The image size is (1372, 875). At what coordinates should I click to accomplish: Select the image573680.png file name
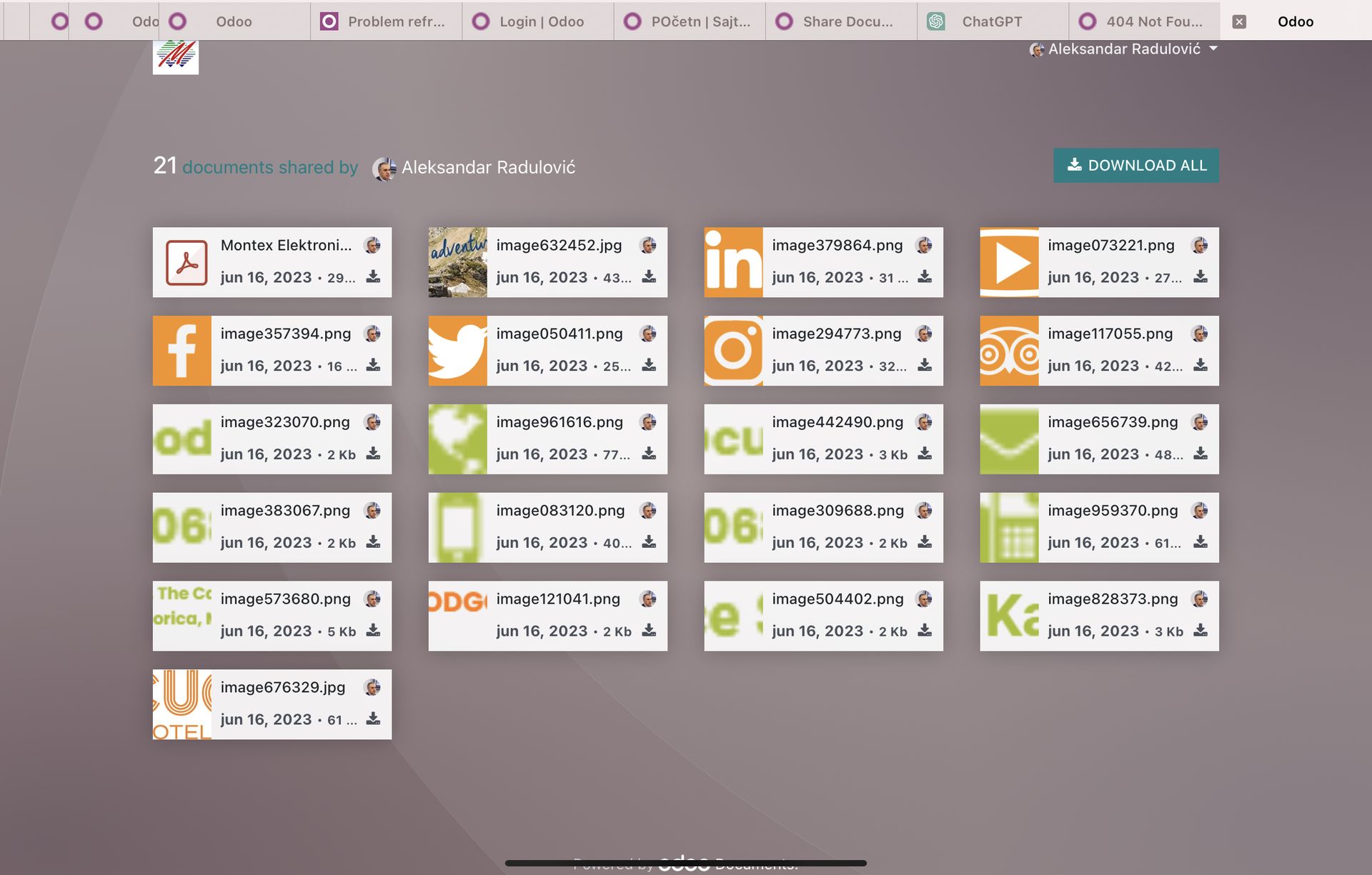coord(285,599)
